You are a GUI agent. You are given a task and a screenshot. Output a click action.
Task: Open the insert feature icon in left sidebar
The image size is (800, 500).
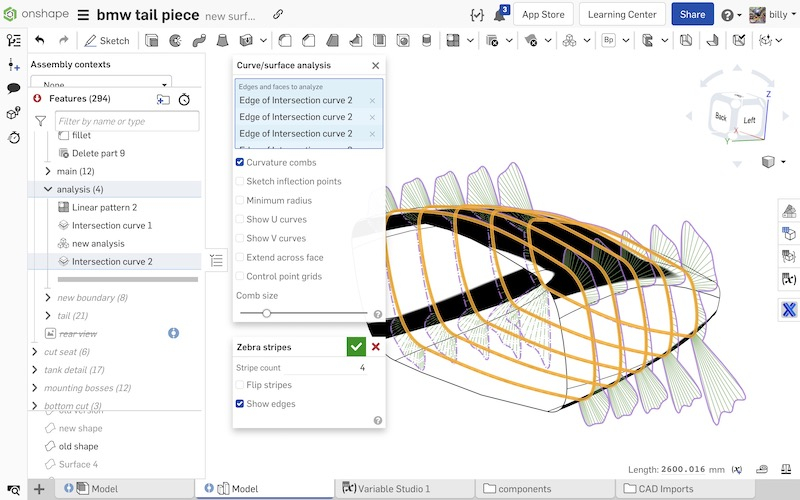[x=14, y=64]
